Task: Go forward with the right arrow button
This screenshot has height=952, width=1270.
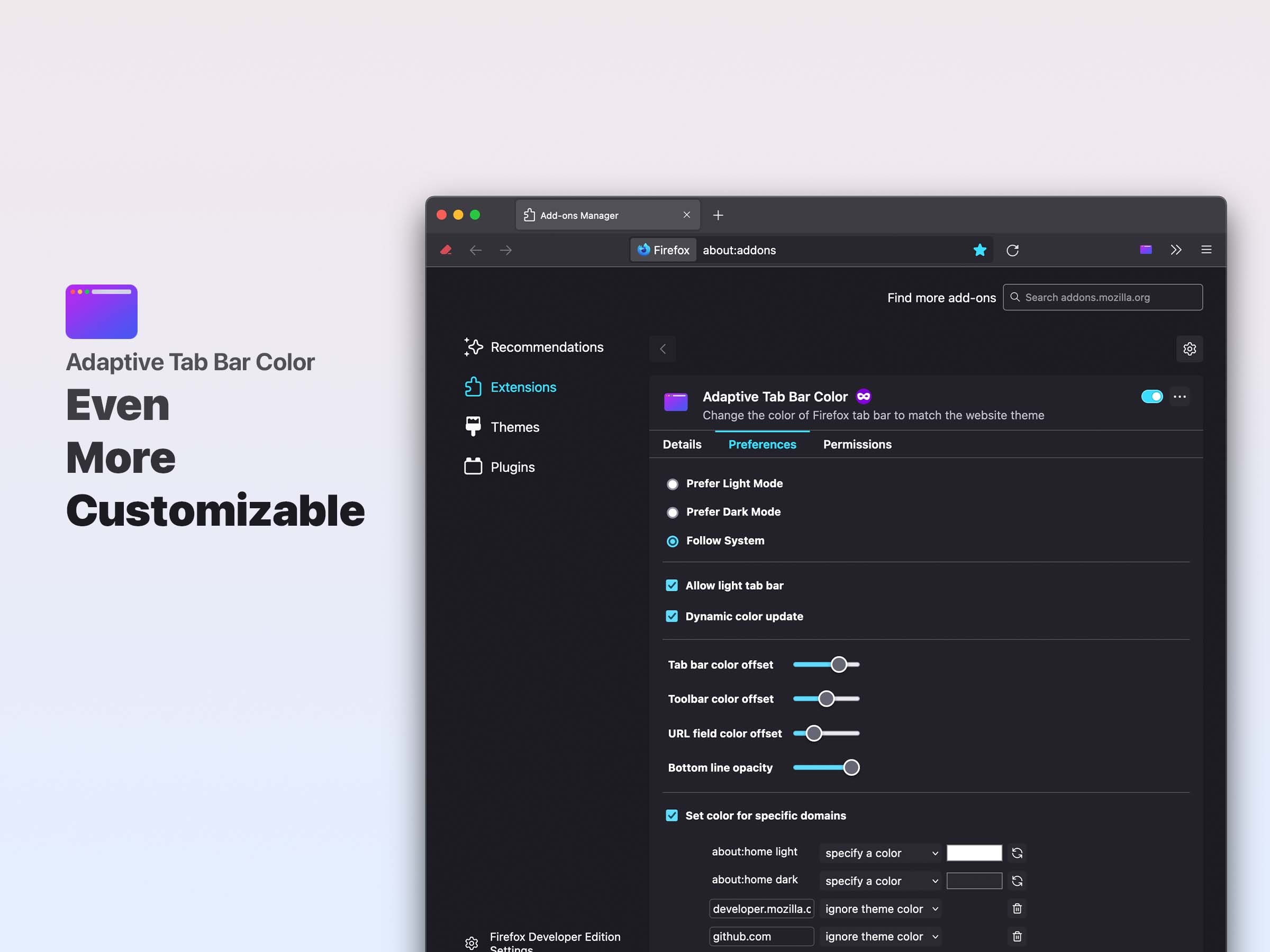Action: pyautogui.click(x=505, y=250)
